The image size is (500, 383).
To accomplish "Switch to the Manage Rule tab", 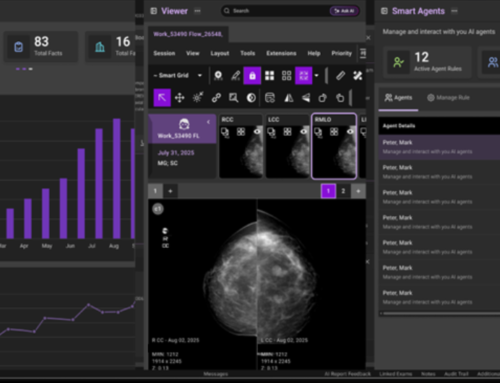I will (x=448, y=98).
